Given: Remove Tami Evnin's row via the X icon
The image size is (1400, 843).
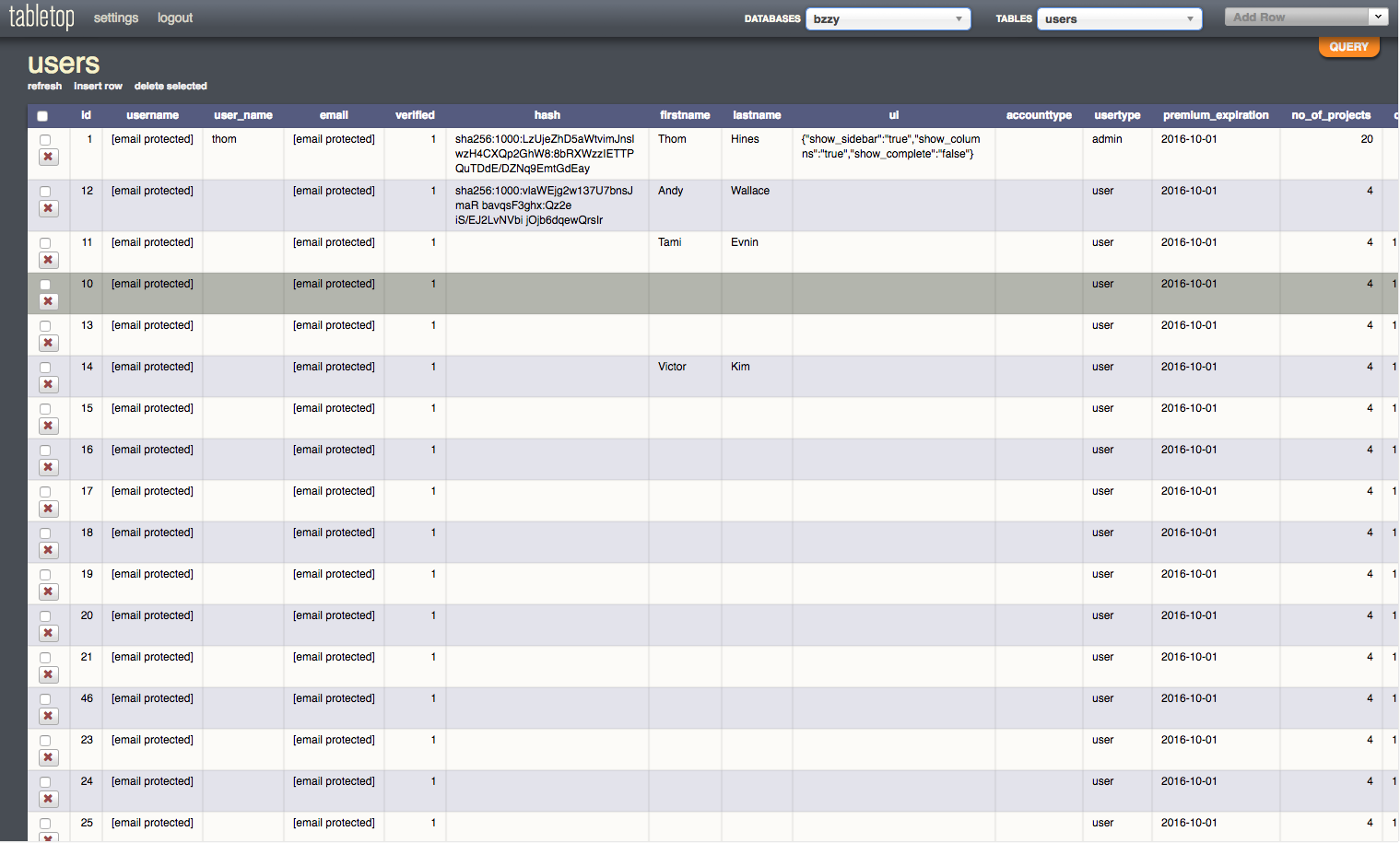Looking at the screenshot, I should (48, 260).
